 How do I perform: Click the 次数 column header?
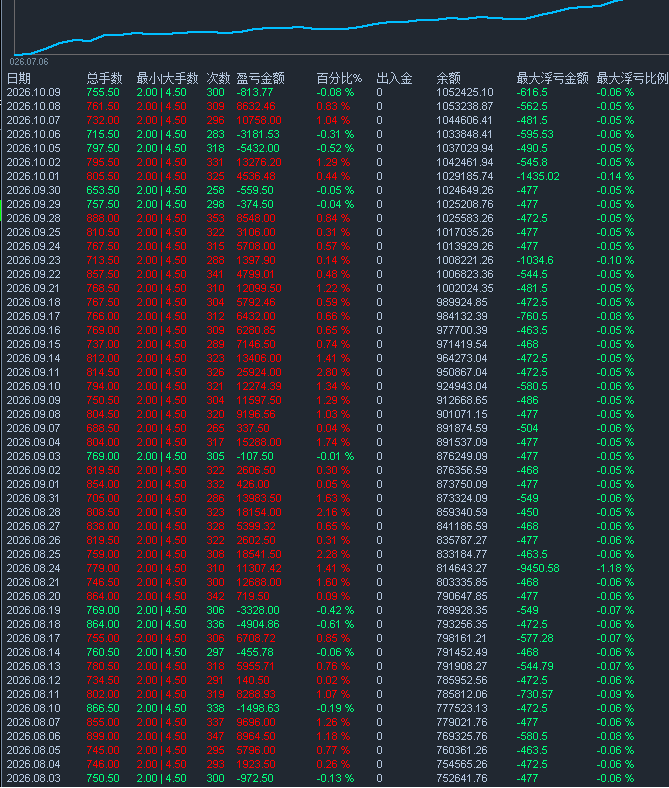(218, 78)
